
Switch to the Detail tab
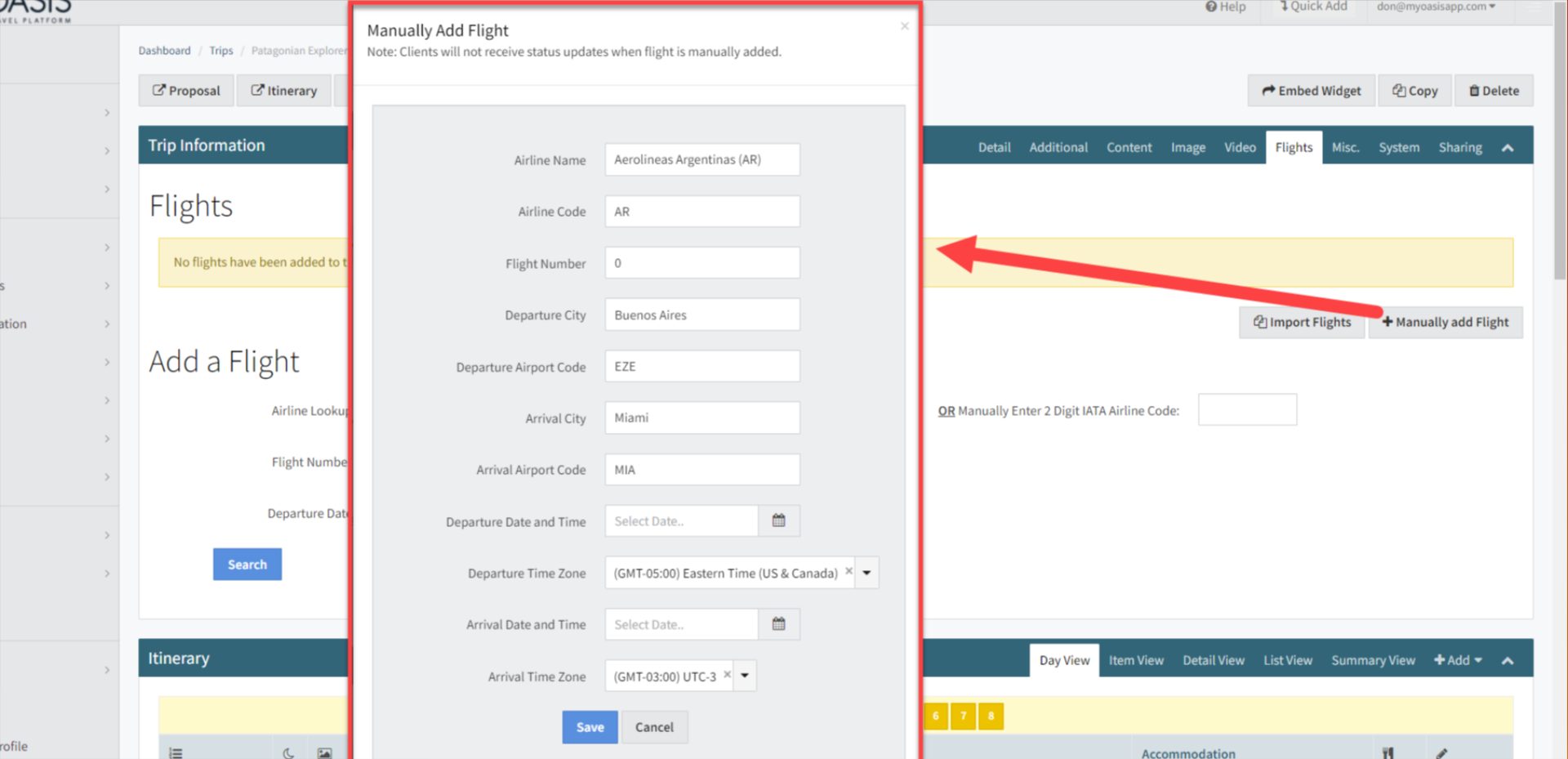pos(994,147)
